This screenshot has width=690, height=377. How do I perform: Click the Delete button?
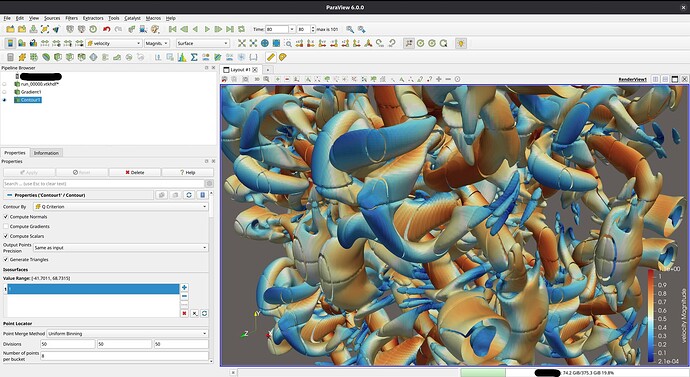pos(135,172)
